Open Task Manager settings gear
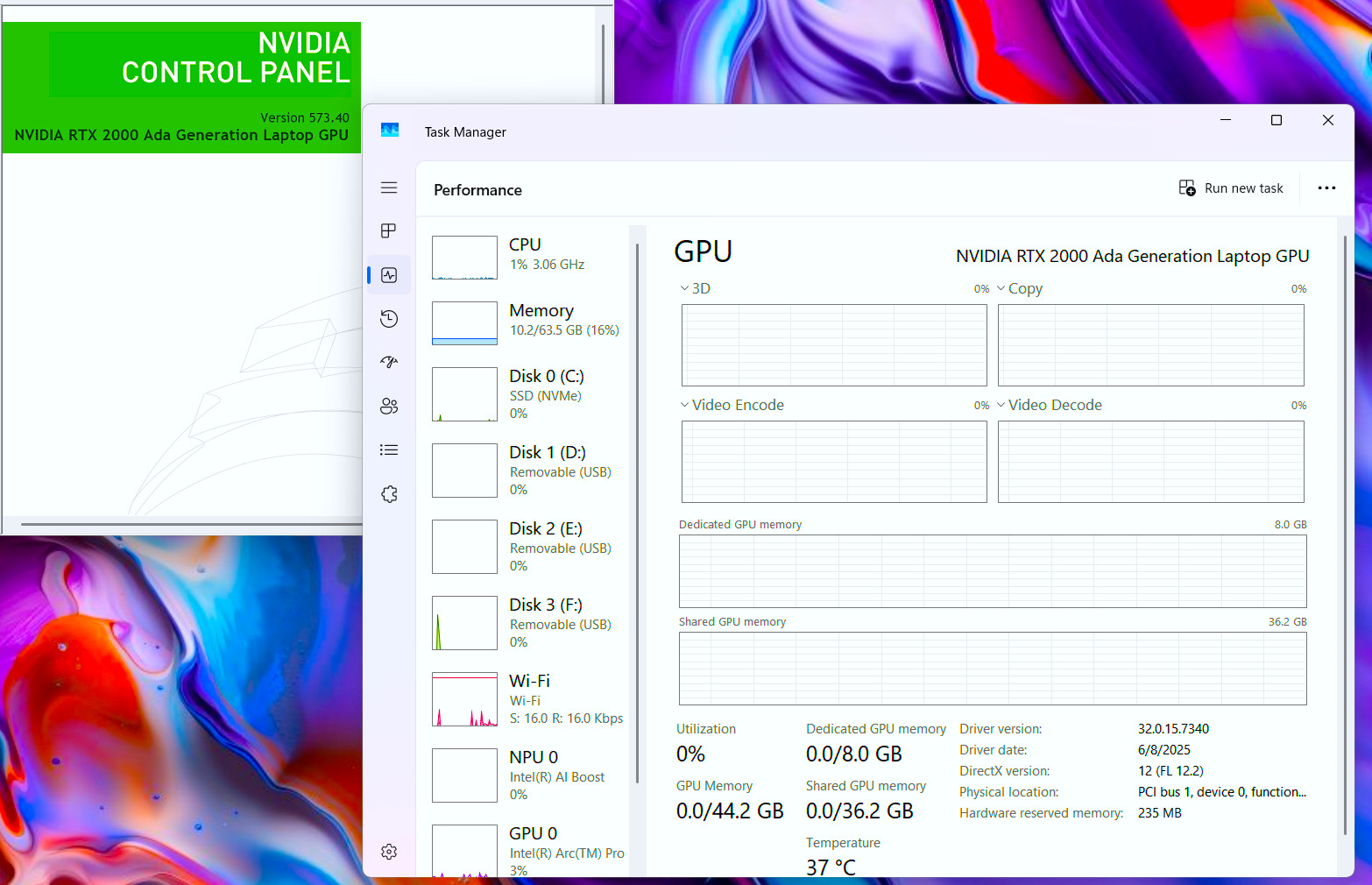The width and height of the screenshot is (1372, 885). [389, 852]
